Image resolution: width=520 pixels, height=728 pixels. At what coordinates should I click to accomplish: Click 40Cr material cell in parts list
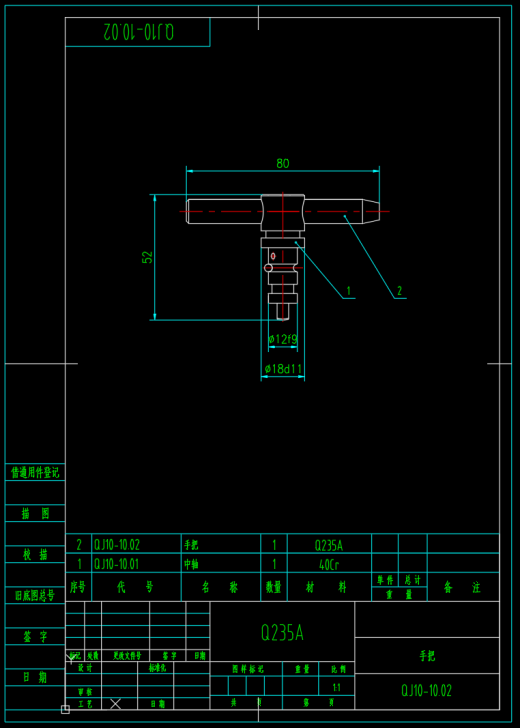pos(329,565)
